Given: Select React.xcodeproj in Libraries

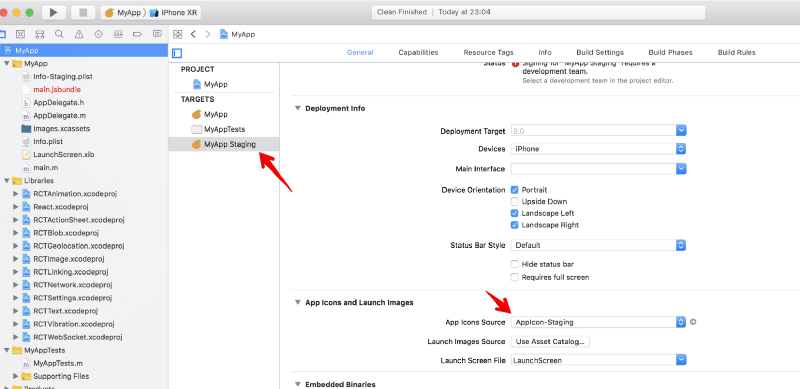Looking at the screenshot, I should (x=61, y=207).
